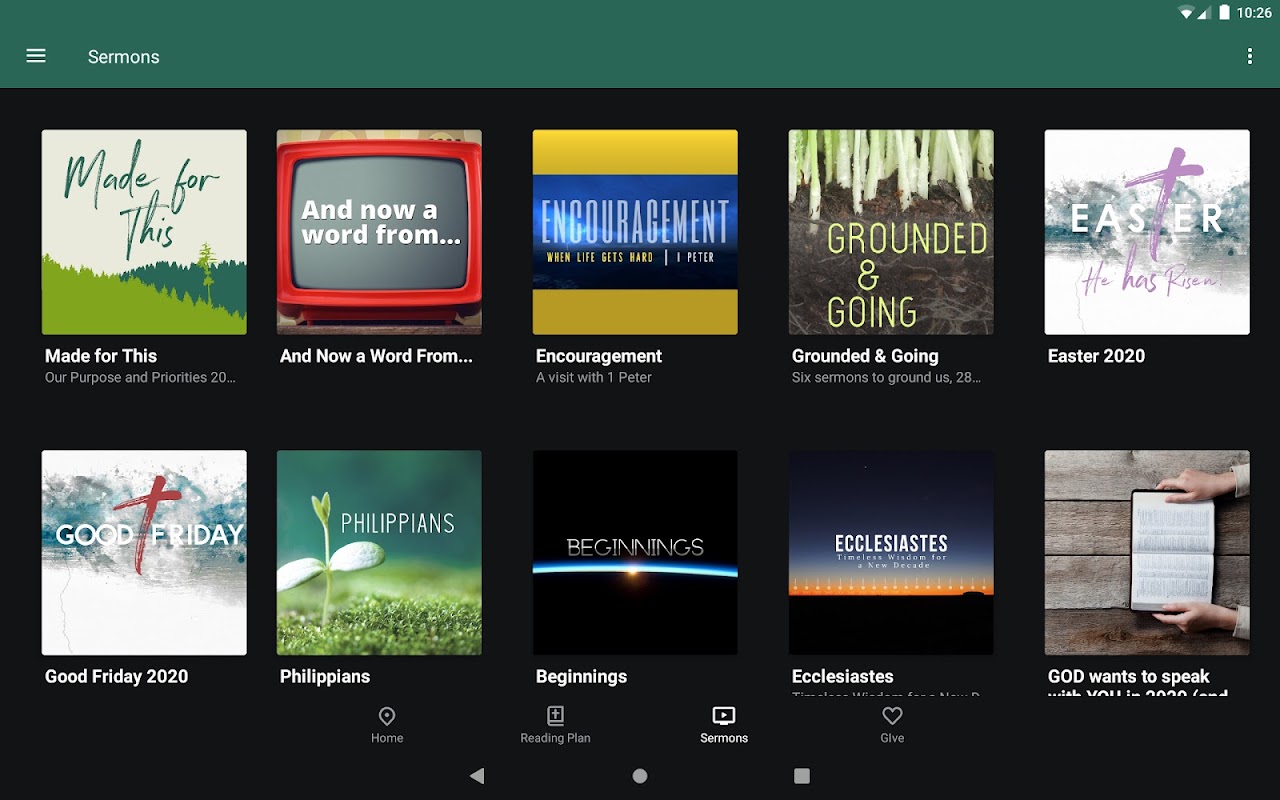This screenshot has width=1280, height=800.
Task: Open the Beginnings sunrise artwork
Action: (635, 553)
